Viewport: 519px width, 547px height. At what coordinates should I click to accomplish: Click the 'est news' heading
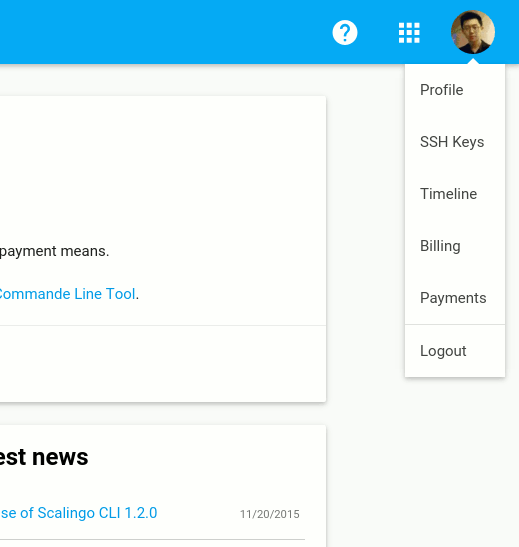click(44, 457)
